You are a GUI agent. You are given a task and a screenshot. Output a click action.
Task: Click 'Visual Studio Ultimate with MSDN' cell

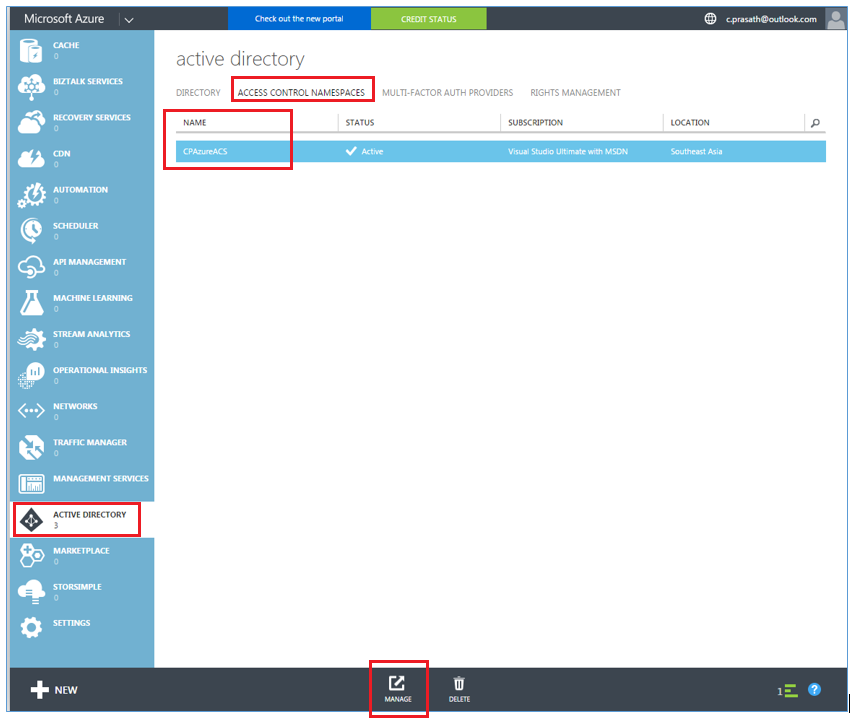[x=568, y=151]
